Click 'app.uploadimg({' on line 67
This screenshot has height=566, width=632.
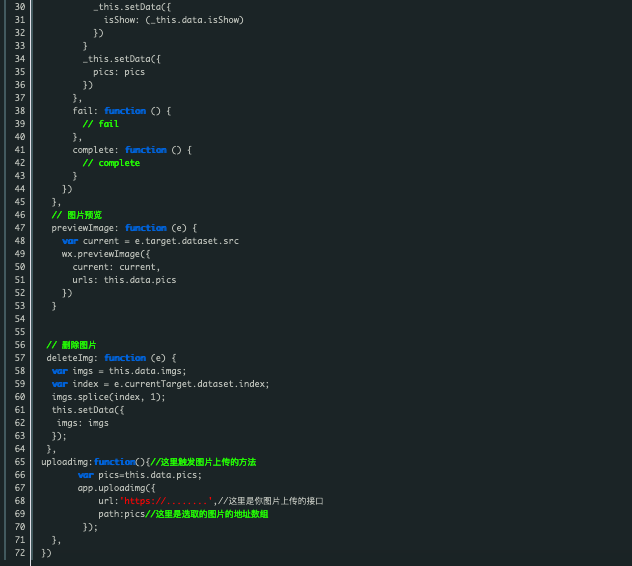click(x=116, y=488)
